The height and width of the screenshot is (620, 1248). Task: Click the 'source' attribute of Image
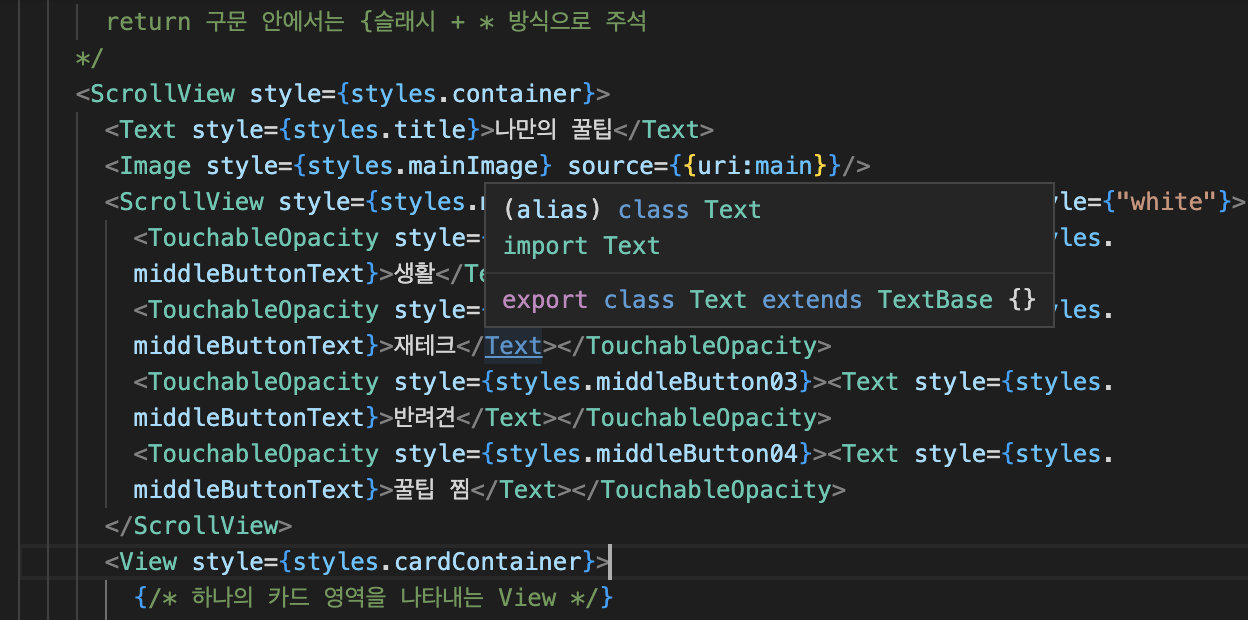[610, 165]
